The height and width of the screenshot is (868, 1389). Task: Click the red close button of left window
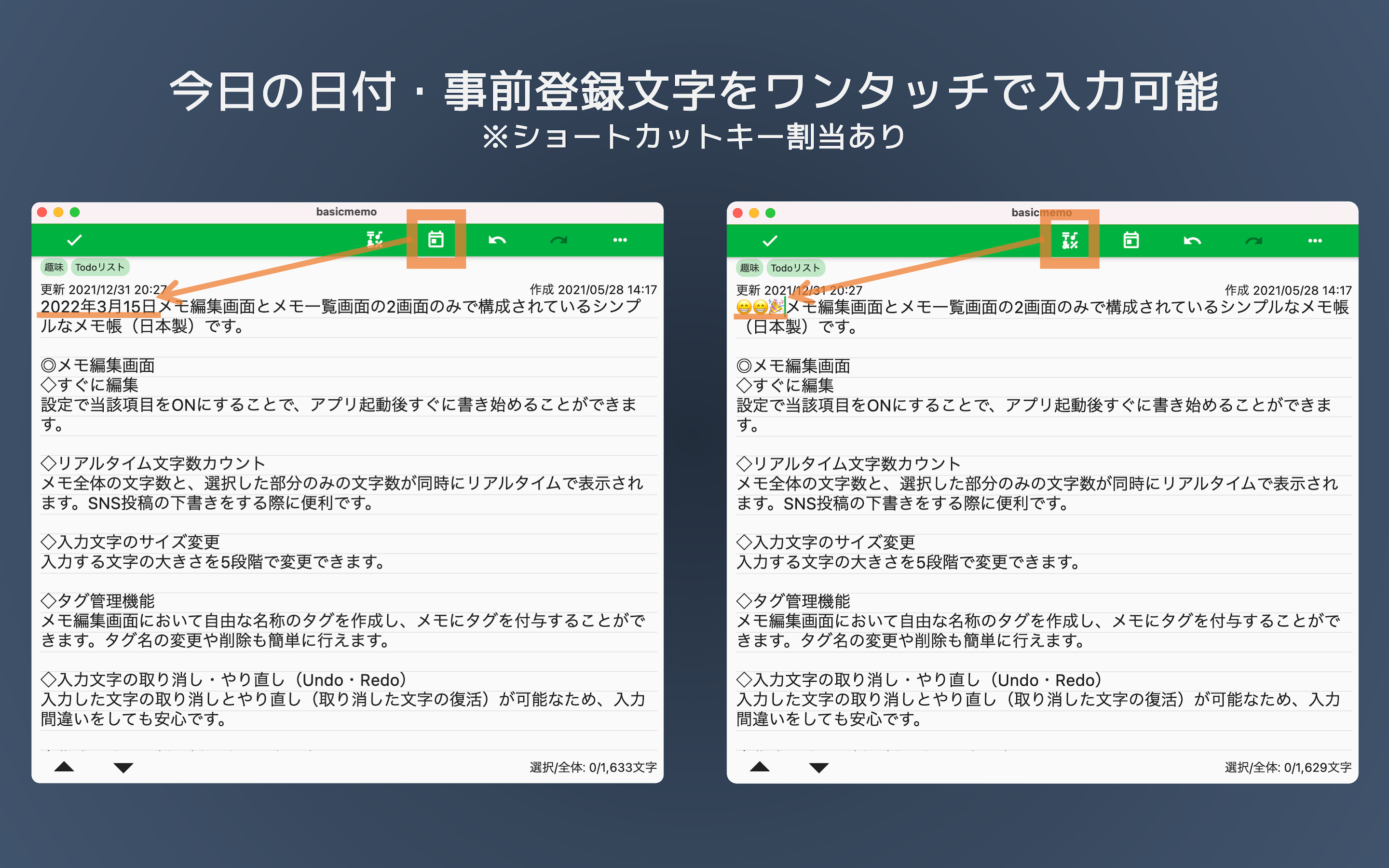(42, 212)
